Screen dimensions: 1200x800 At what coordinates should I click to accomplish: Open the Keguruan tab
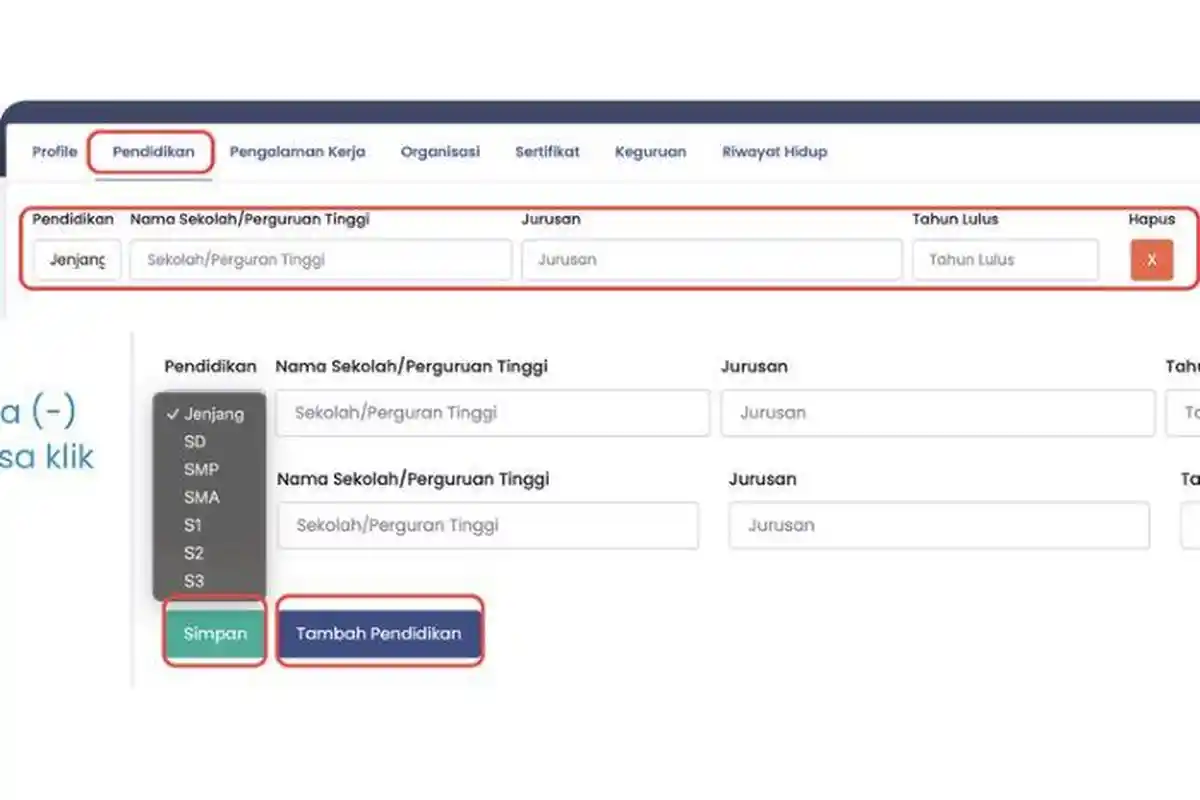(x=650, y=152)
